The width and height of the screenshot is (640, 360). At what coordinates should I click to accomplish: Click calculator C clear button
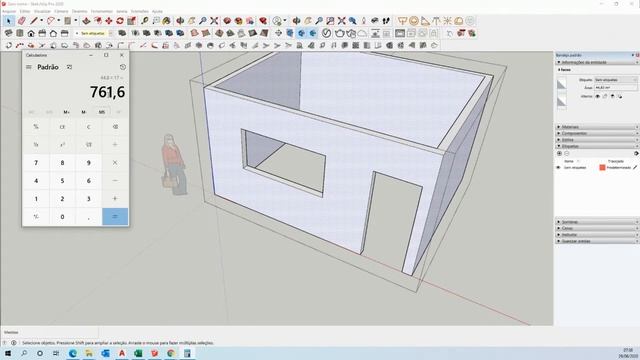tap(89, 127)
